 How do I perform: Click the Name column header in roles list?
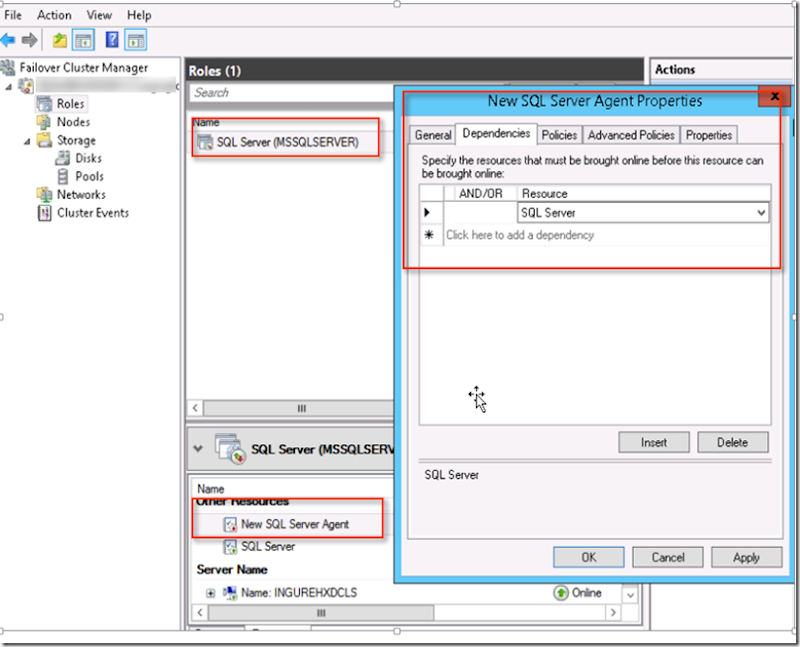(x=206, y=122)
